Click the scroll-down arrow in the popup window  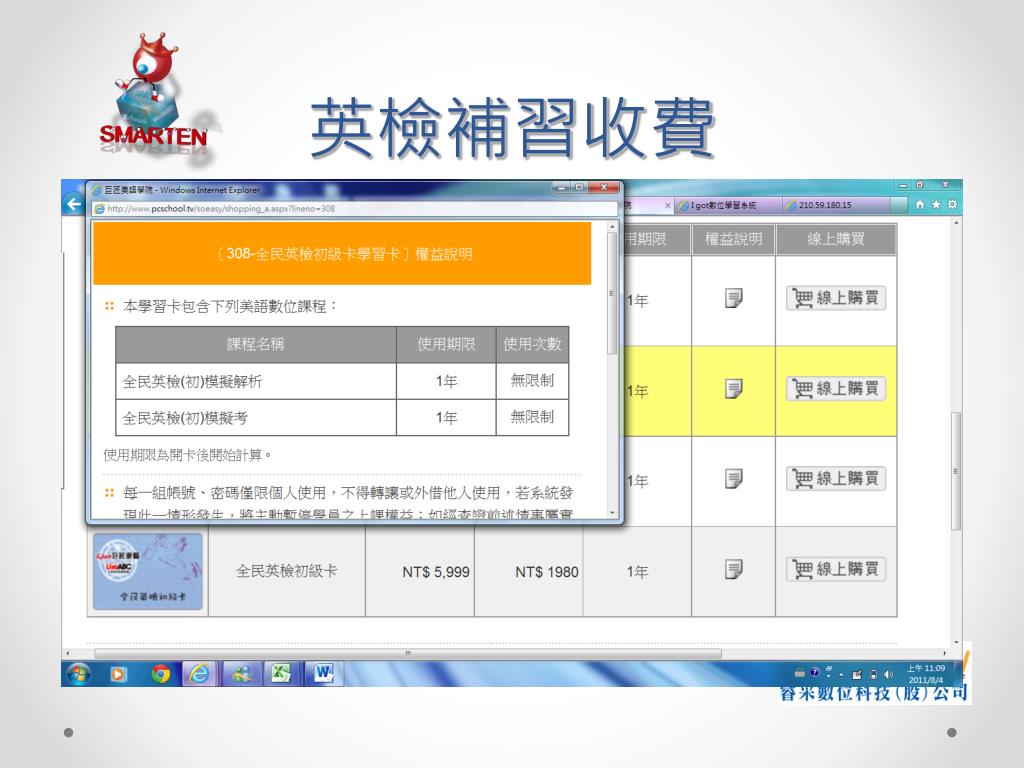[x=613, y=513]
